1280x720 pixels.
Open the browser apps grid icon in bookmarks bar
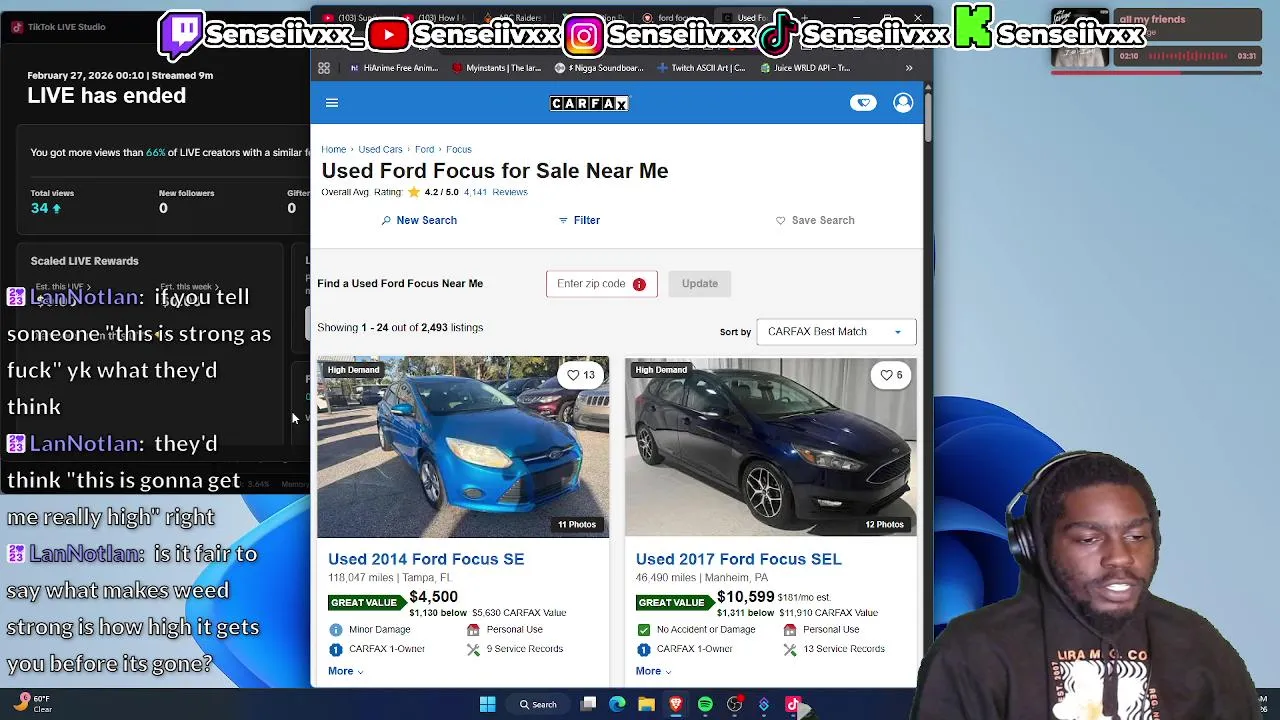pos(324,68)
